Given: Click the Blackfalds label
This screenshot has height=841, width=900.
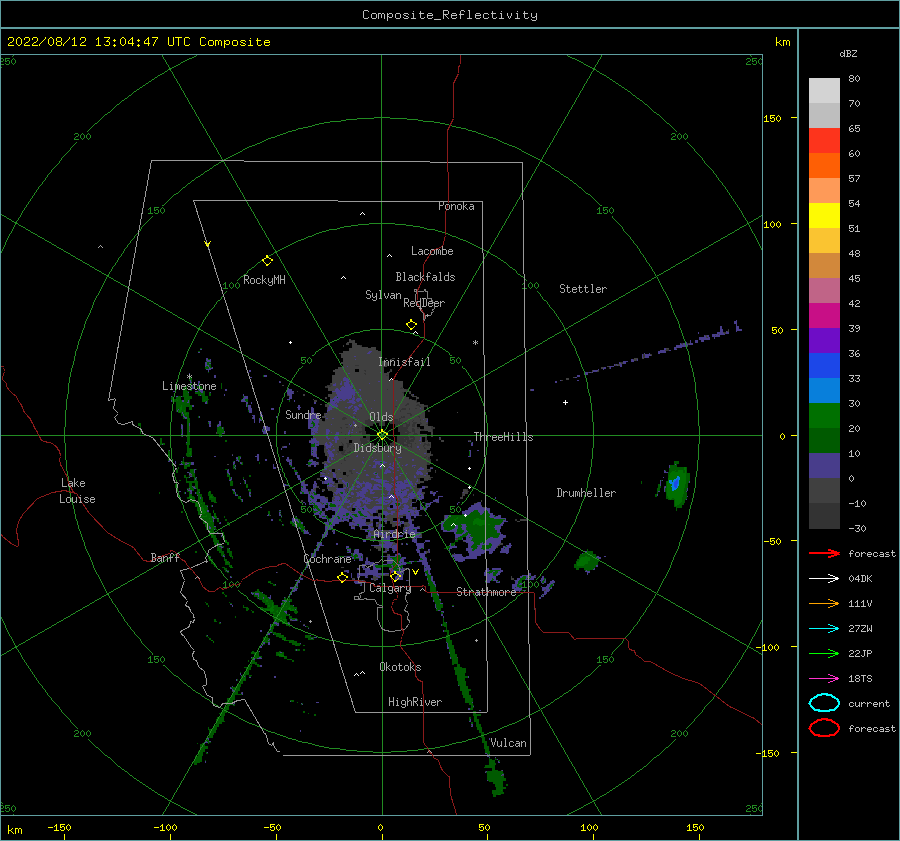Looking at the screenshot, I should pos(425,277).
